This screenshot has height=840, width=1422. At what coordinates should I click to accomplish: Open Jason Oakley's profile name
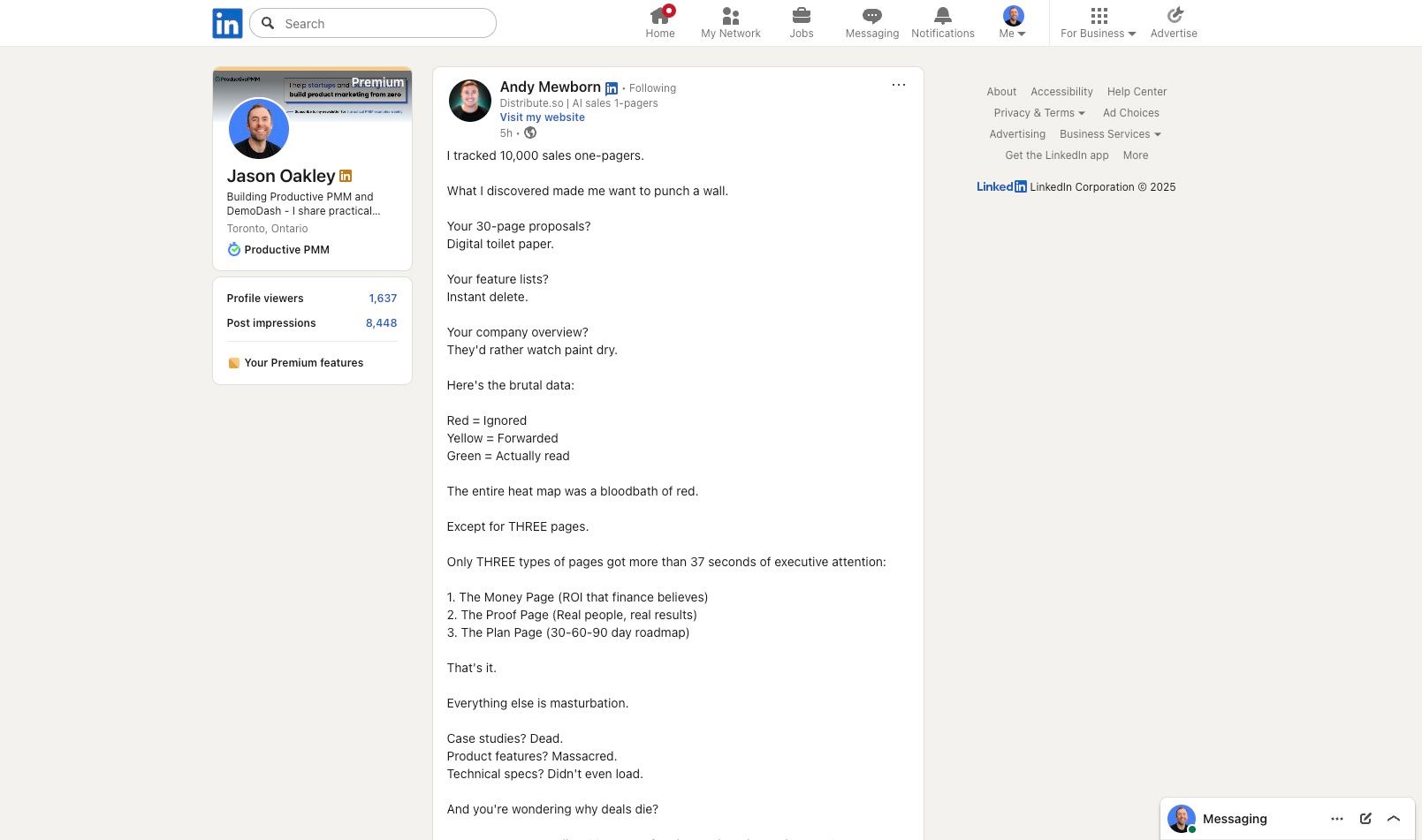pyautogui.click(x=281, y=176)
